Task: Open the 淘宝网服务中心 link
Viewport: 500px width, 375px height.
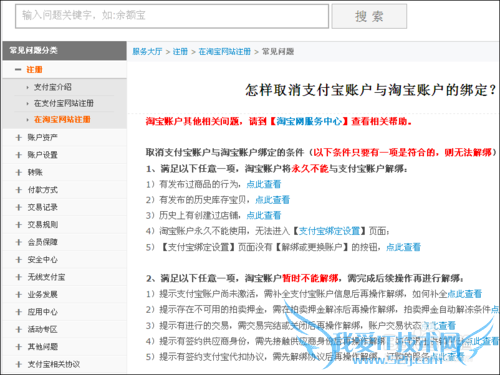Action: (309, 121)
